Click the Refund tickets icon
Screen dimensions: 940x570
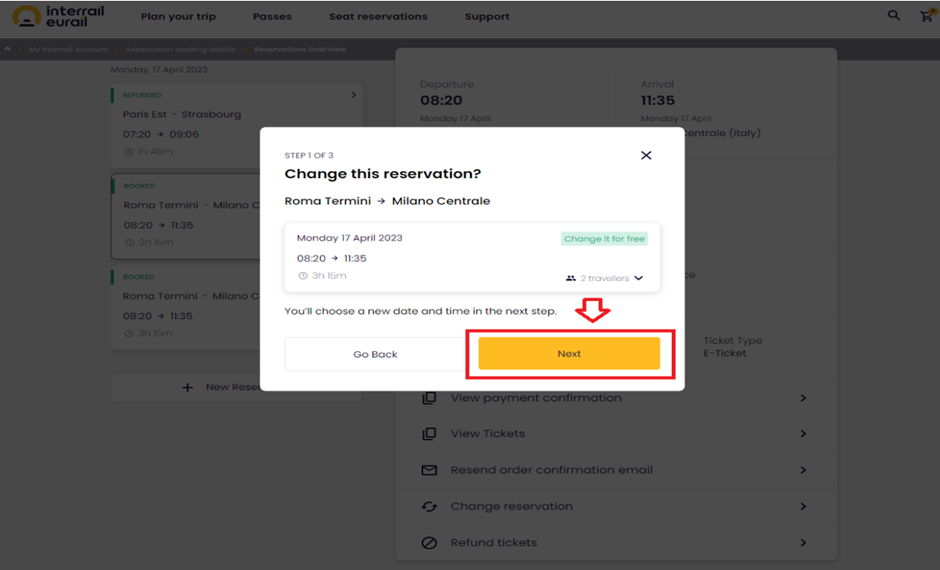pos(429,542)
